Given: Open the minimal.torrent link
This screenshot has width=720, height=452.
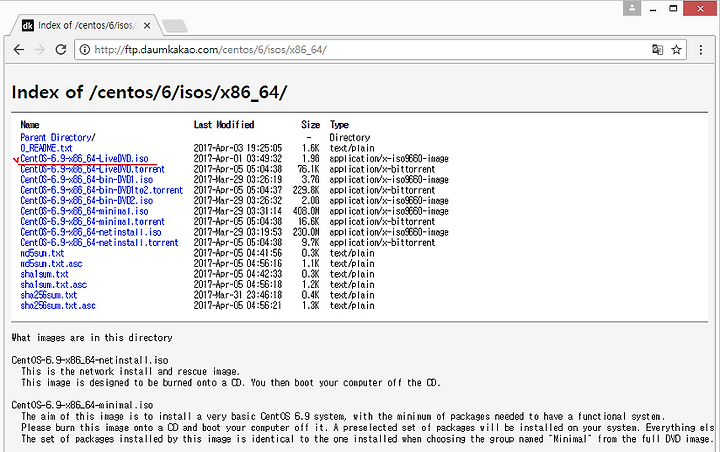Looking at the screenshot, I should click(x=92, y=221).
